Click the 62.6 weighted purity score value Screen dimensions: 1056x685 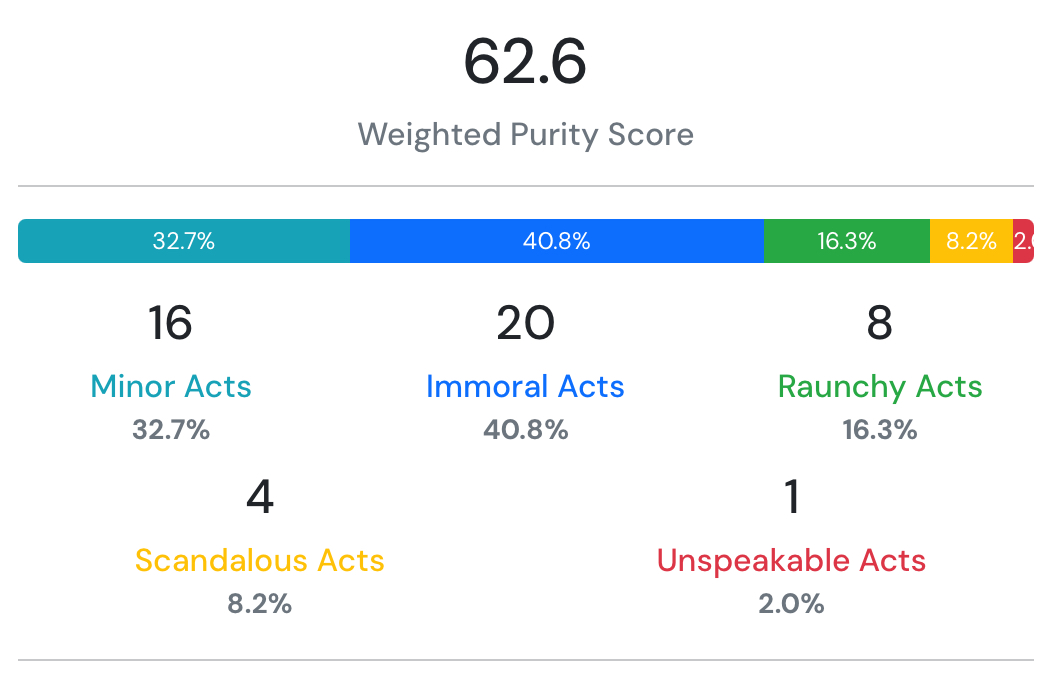pos(525,62)
